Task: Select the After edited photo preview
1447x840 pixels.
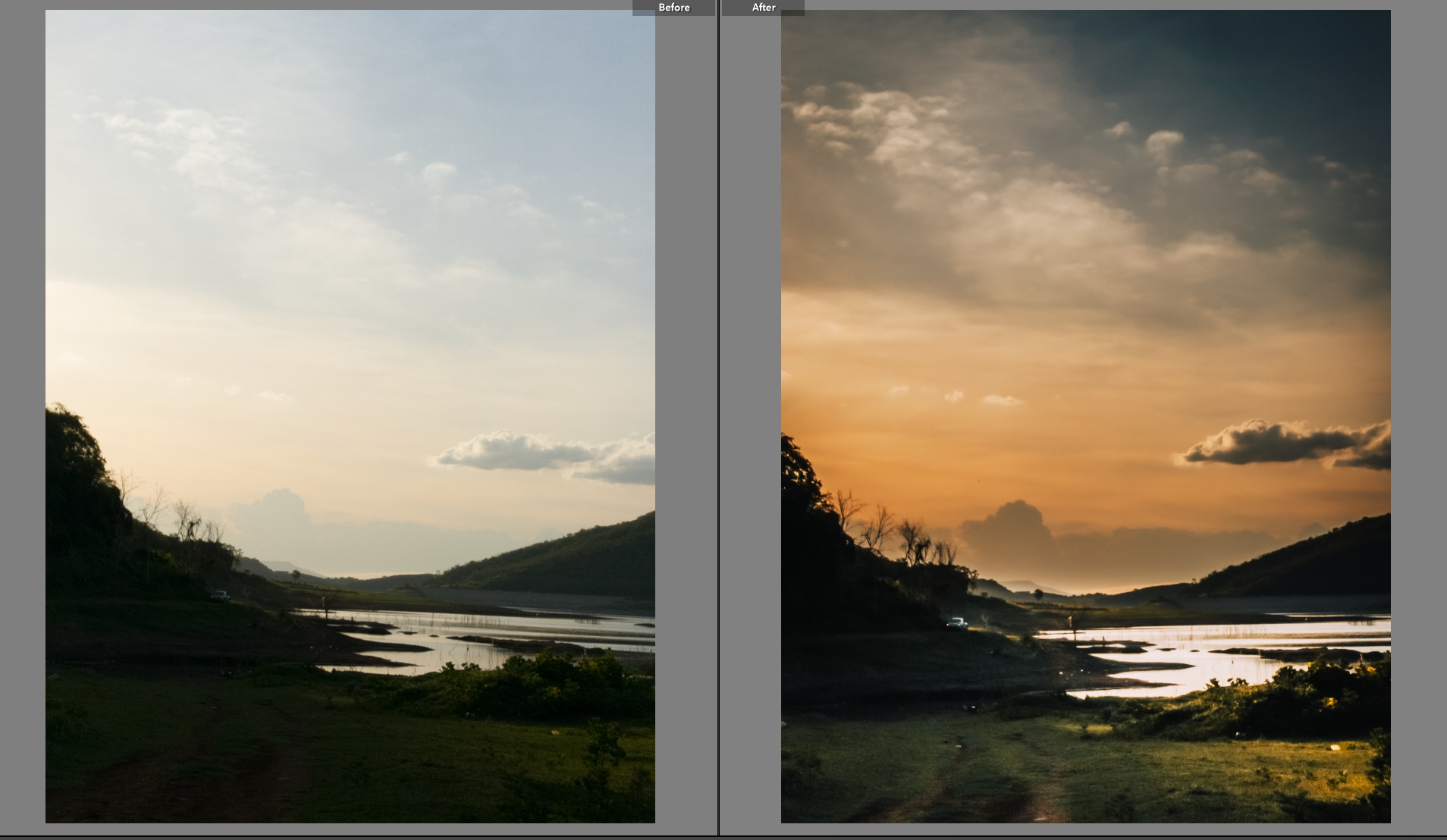Action: click(x=1086, y=416)
